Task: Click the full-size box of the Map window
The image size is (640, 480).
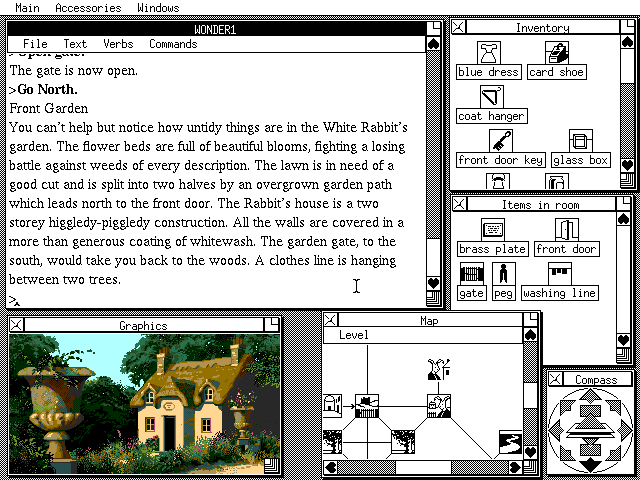Action: coord(531,320)
